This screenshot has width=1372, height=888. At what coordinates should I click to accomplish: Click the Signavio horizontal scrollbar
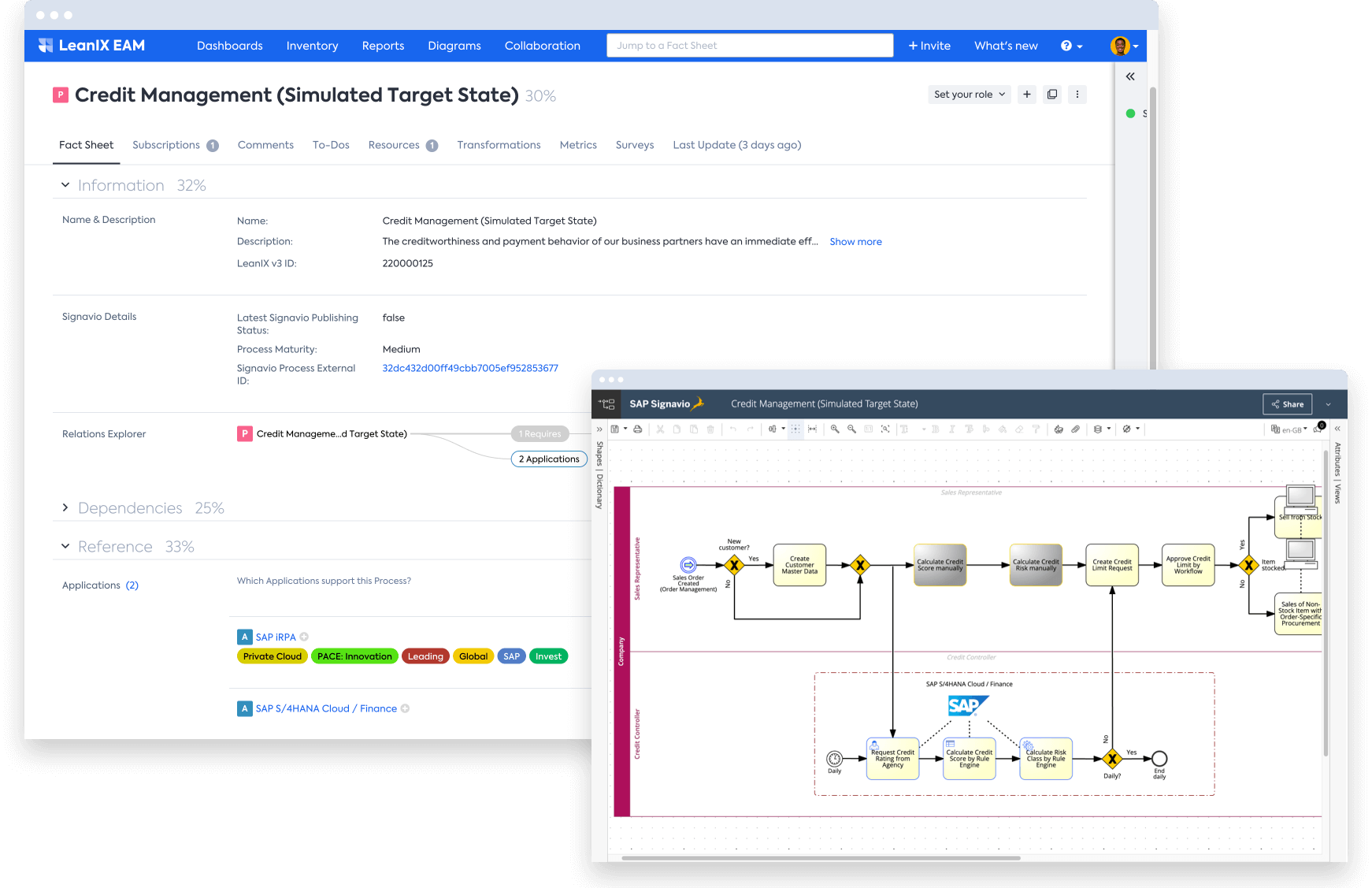(x=821, y=858)
